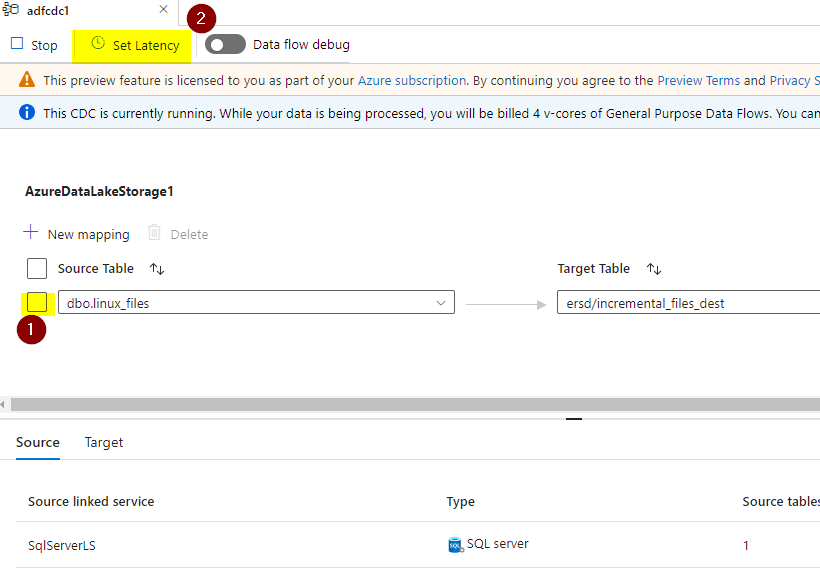Sort by Source Table arrows icon

point(157,269)
